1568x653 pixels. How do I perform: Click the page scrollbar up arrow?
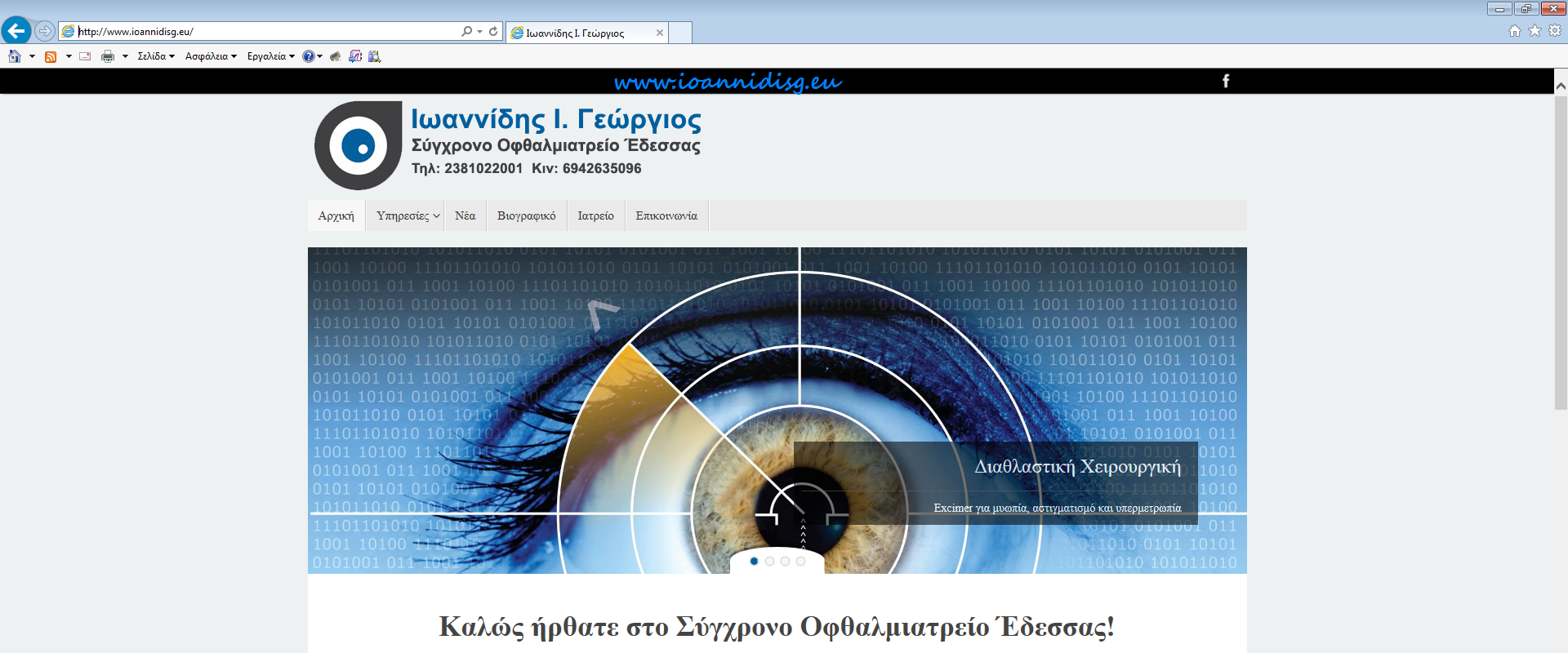1561,85
